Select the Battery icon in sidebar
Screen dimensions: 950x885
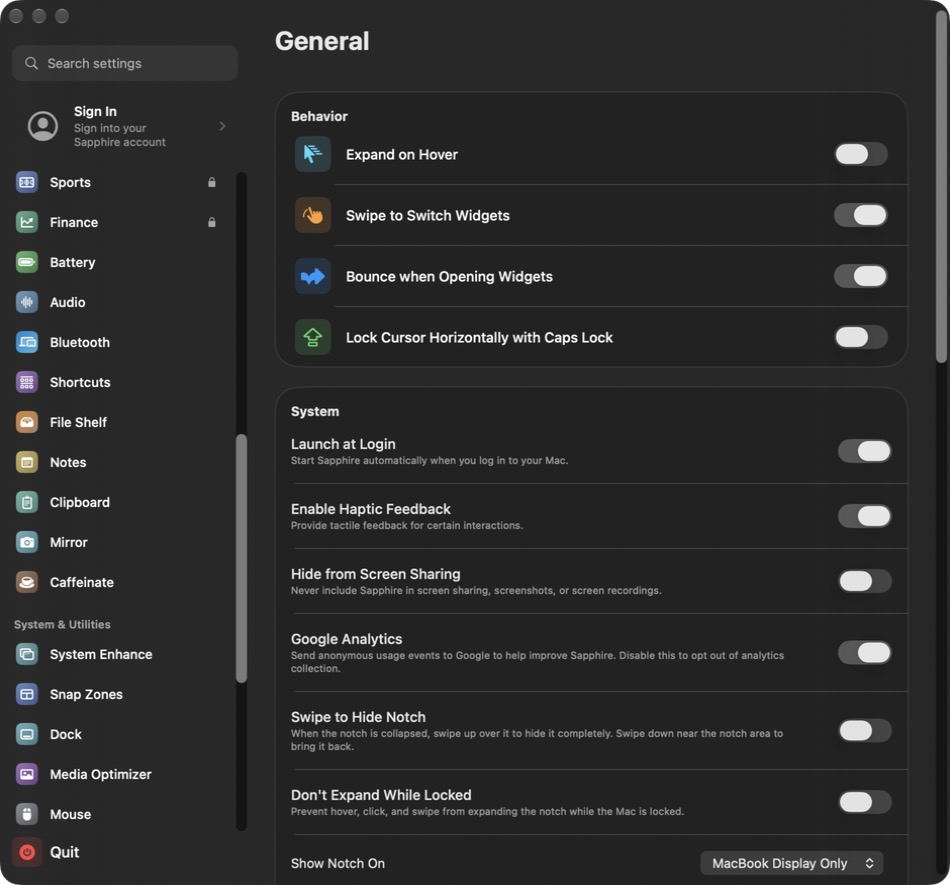(27, 262)
